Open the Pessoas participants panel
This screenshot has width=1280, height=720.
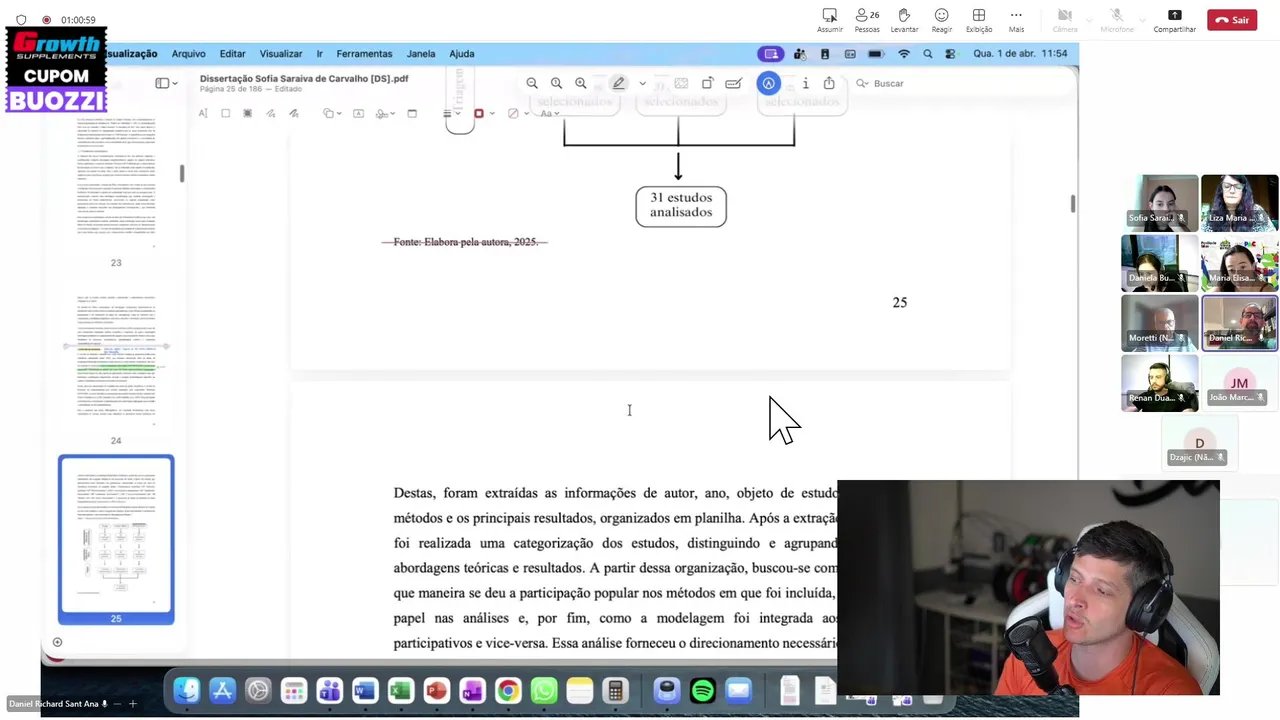coord(867,19)
